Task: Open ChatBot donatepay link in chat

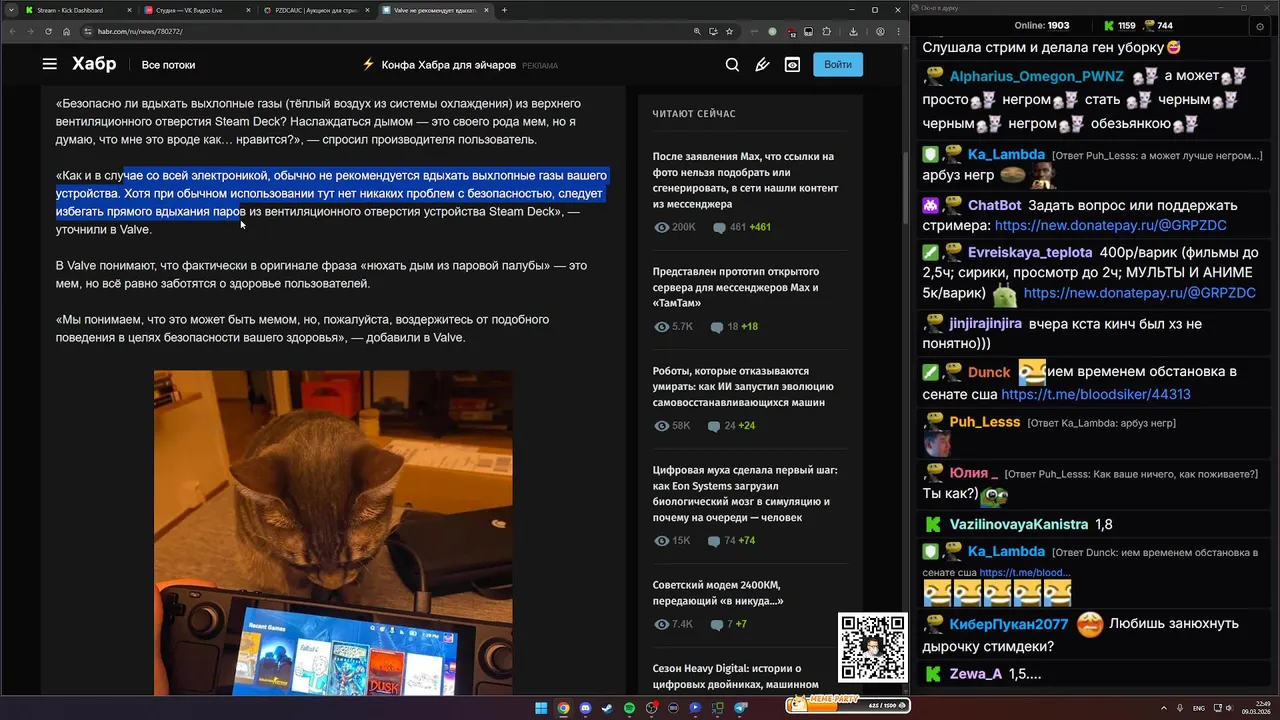Action: point(1110,226)
